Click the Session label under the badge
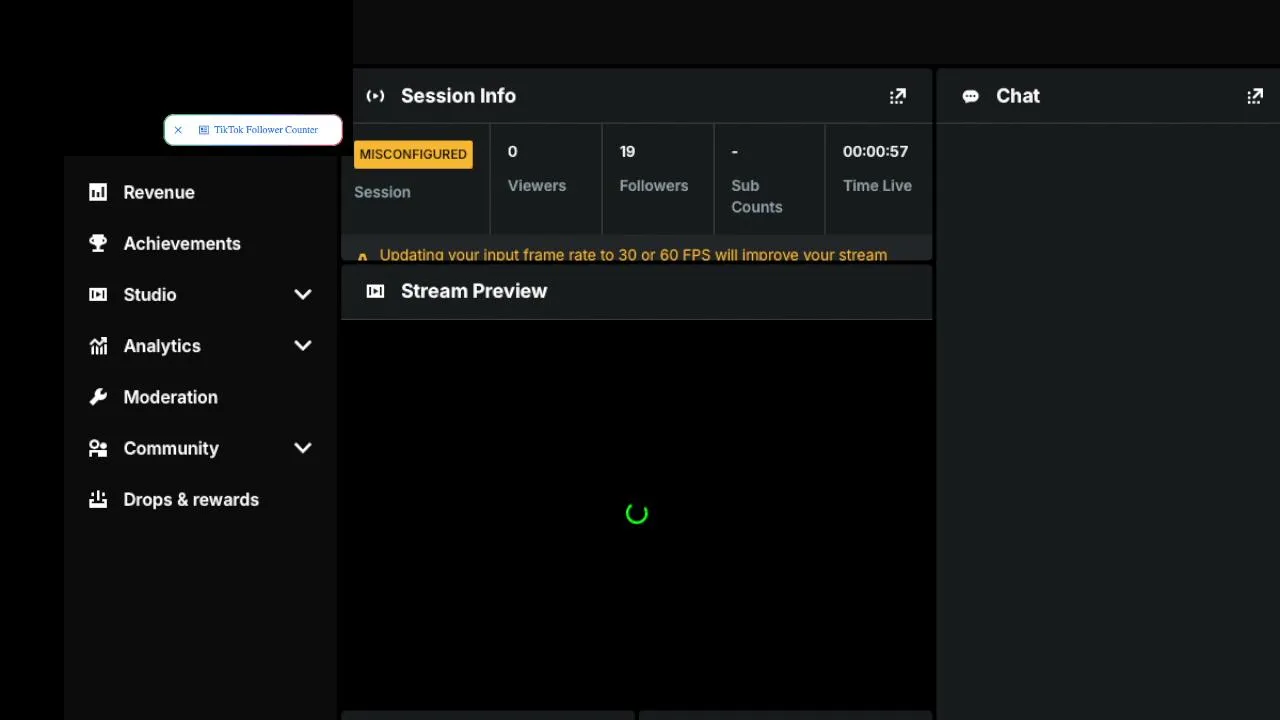The height and width of the screenshot is (720, 1280). pyautogui.click(x=382, y=192)
